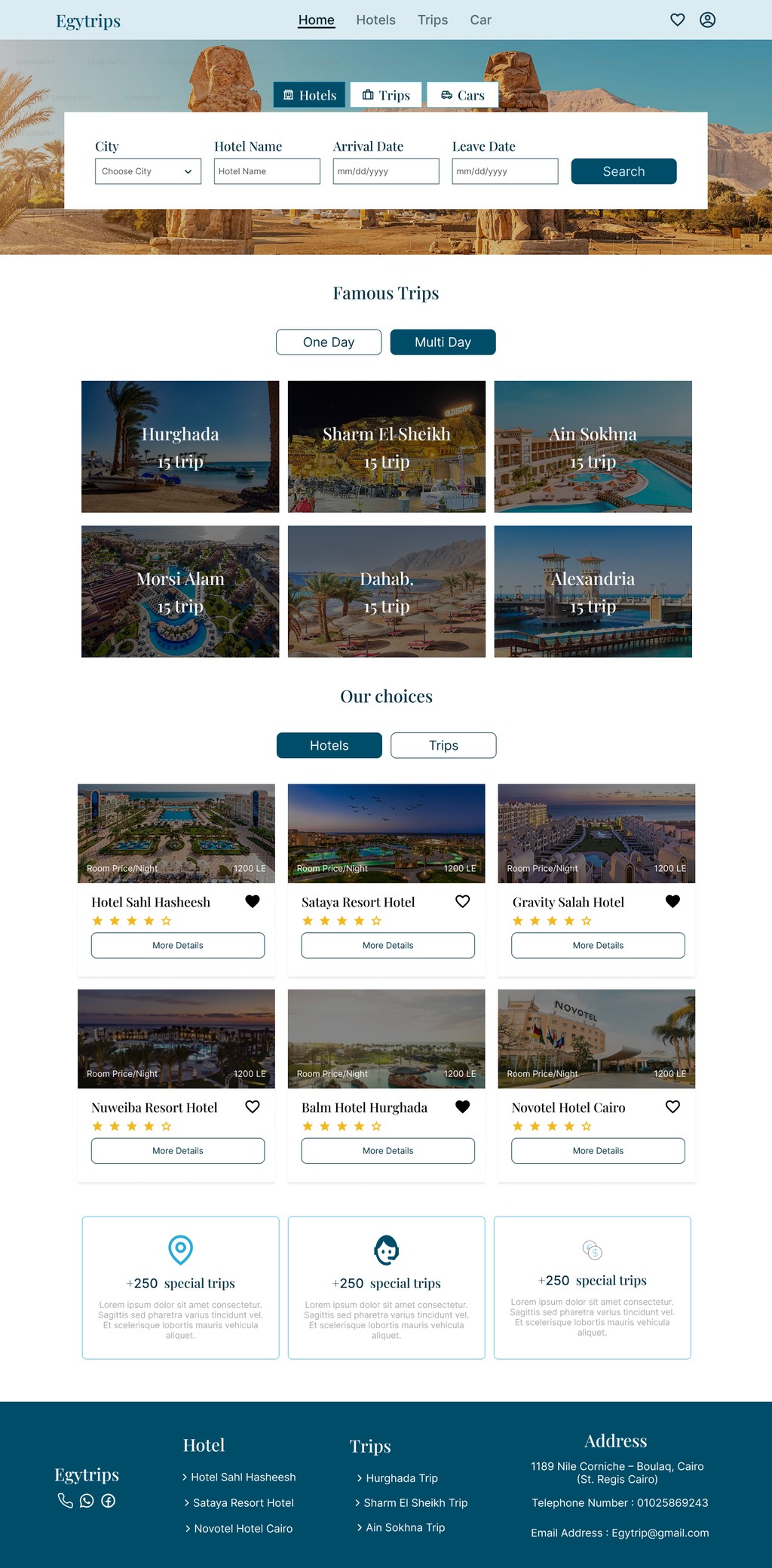Unfavorite Hotel Sahl Hasheesh heart

coord(253,901)
